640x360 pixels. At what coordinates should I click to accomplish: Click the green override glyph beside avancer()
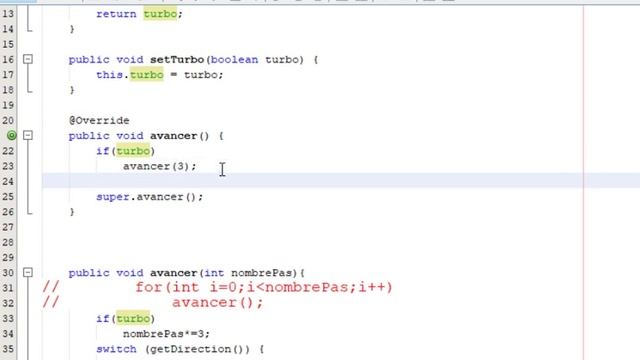[x=12, y=135]
